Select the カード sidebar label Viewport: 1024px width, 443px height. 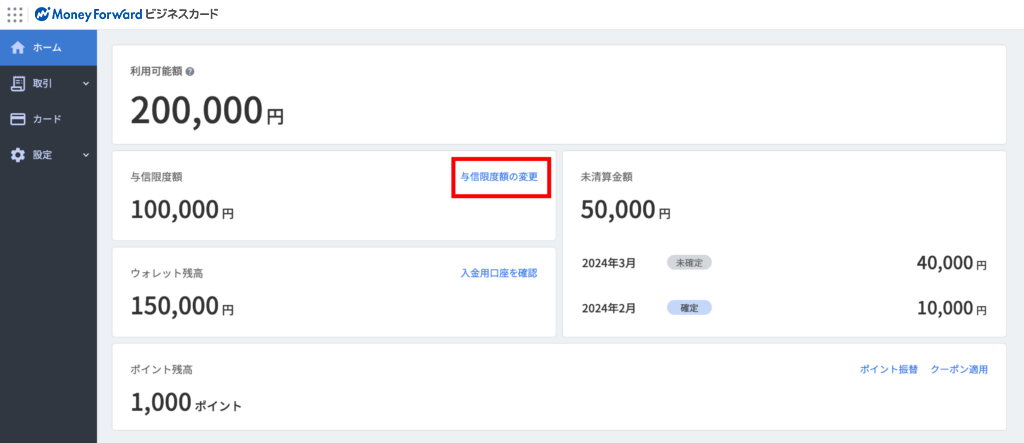coord(47,119)
